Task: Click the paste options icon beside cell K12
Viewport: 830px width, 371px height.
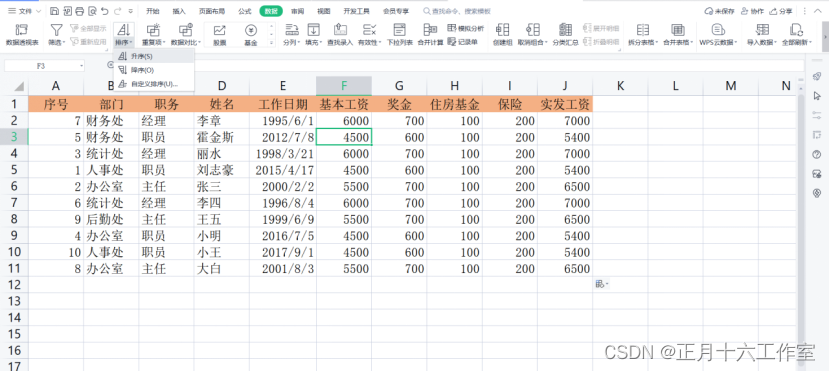Action: point(602,284)
